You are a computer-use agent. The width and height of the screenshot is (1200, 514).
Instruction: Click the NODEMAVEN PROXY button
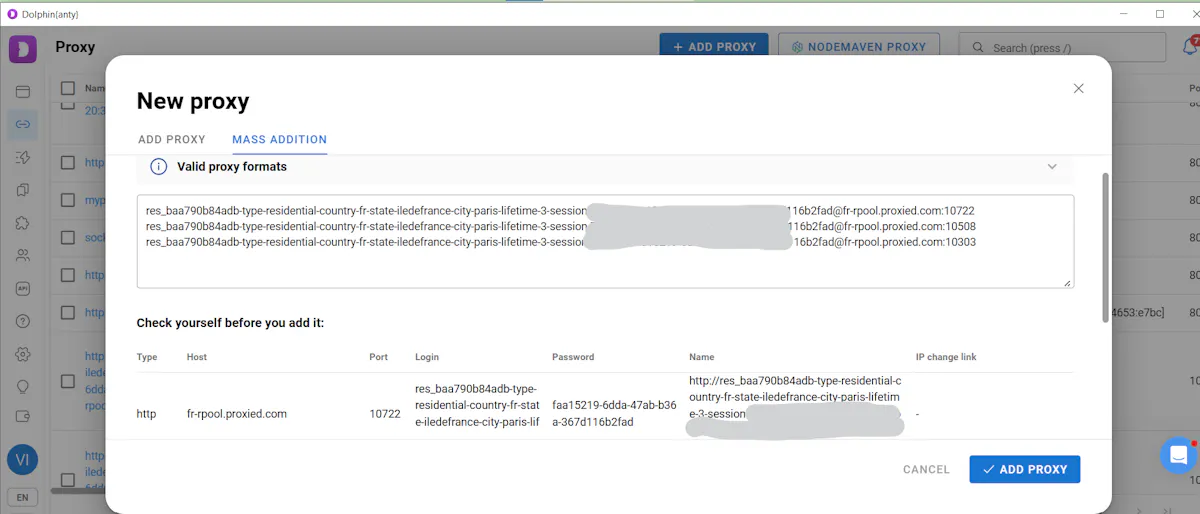[859, 46]
